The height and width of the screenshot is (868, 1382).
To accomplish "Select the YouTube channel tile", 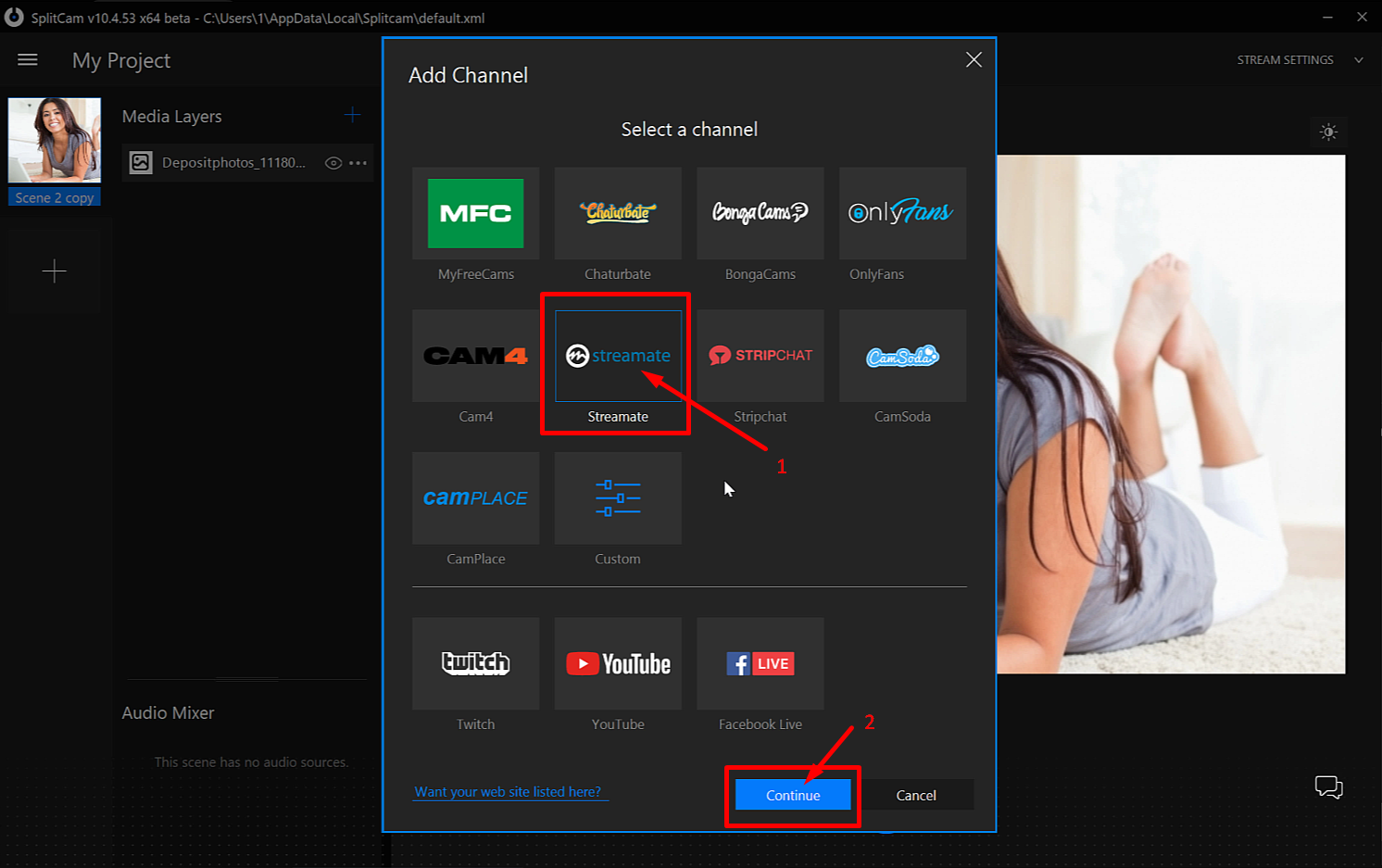I will 618,663.
